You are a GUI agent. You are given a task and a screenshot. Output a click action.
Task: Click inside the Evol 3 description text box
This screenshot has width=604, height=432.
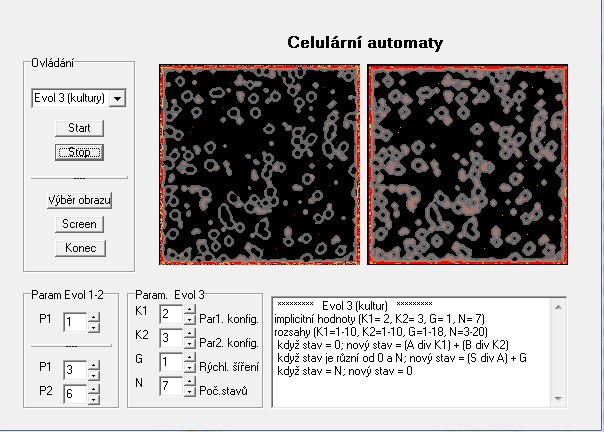click(x=412, y=350)
